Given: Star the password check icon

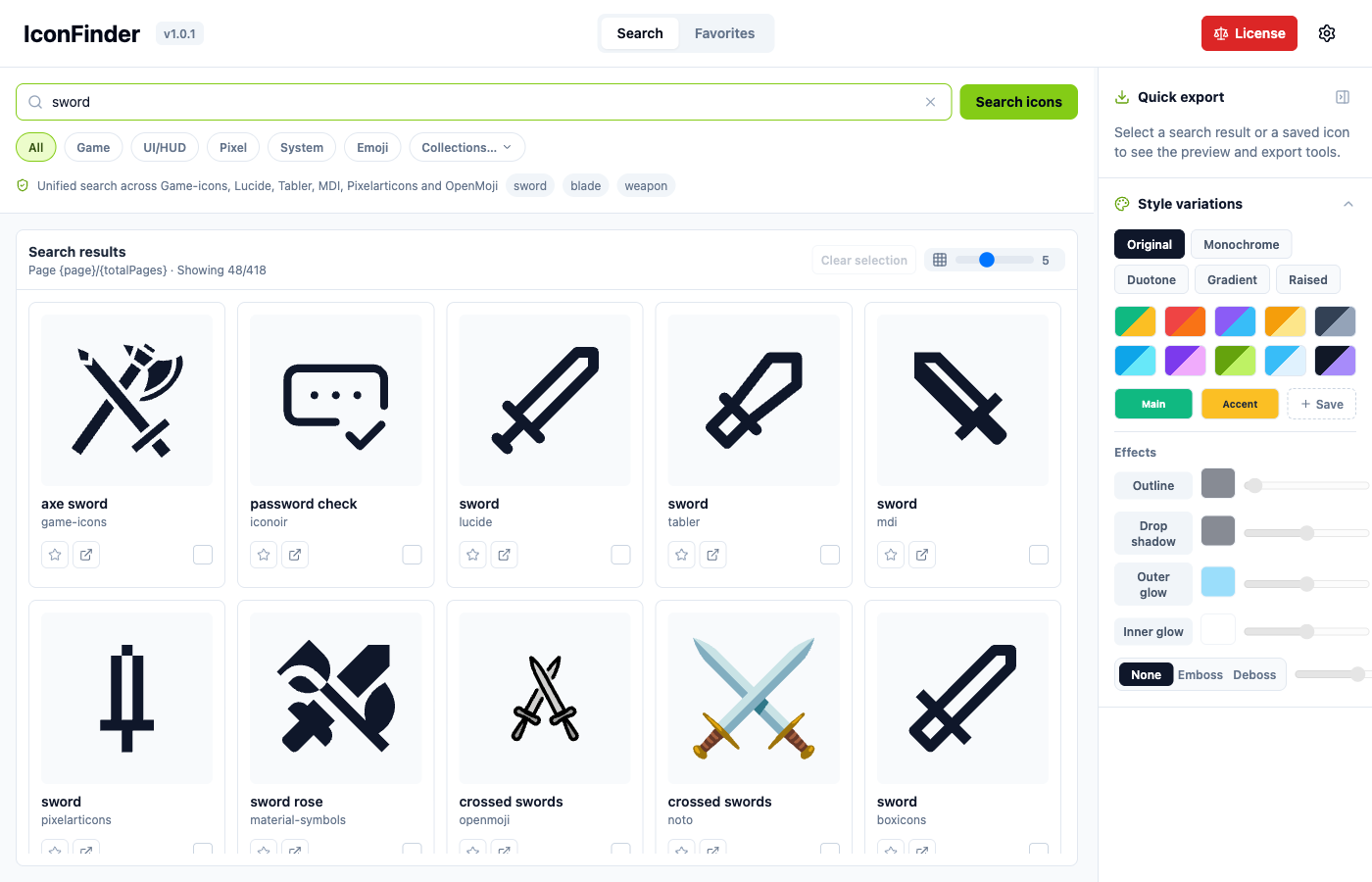Looking at the screenshot, I should point(264,555).
